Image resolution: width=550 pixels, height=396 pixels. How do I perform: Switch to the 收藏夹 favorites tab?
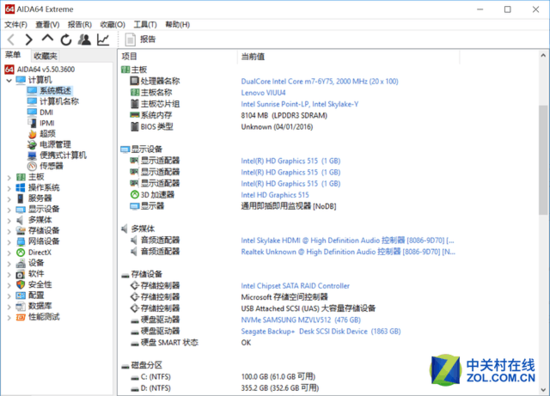pyautogui.click(x=45, y=56)
